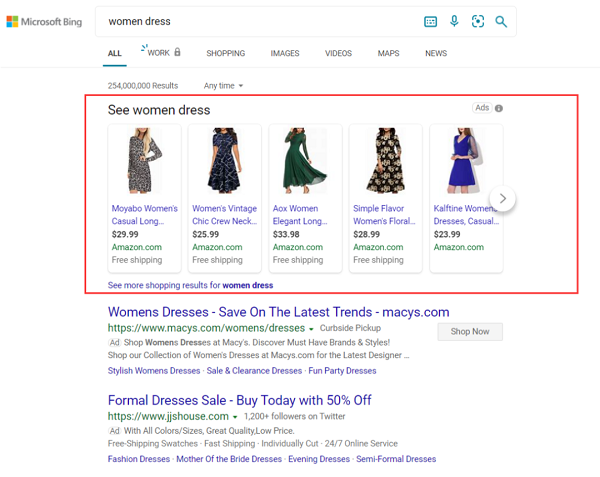600x477 pixels.
Task: Open Aox Women Elegant Long link
Action: (300, 215)
